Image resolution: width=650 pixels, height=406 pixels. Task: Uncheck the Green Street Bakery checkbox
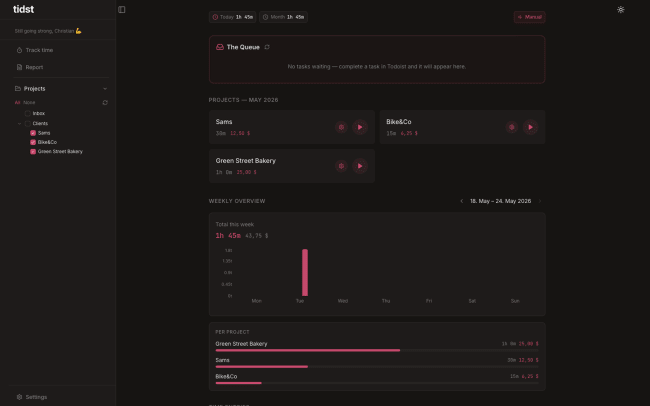[33, 152]
